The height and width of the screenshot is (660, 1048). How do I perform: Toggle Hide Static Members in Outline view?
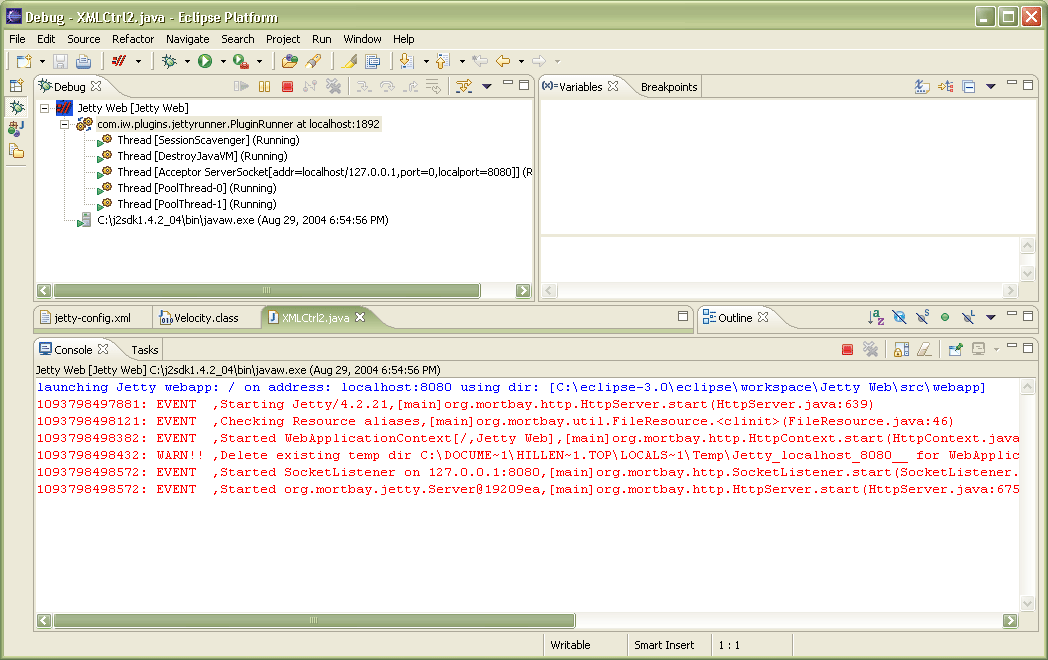[x=922, y=318]
